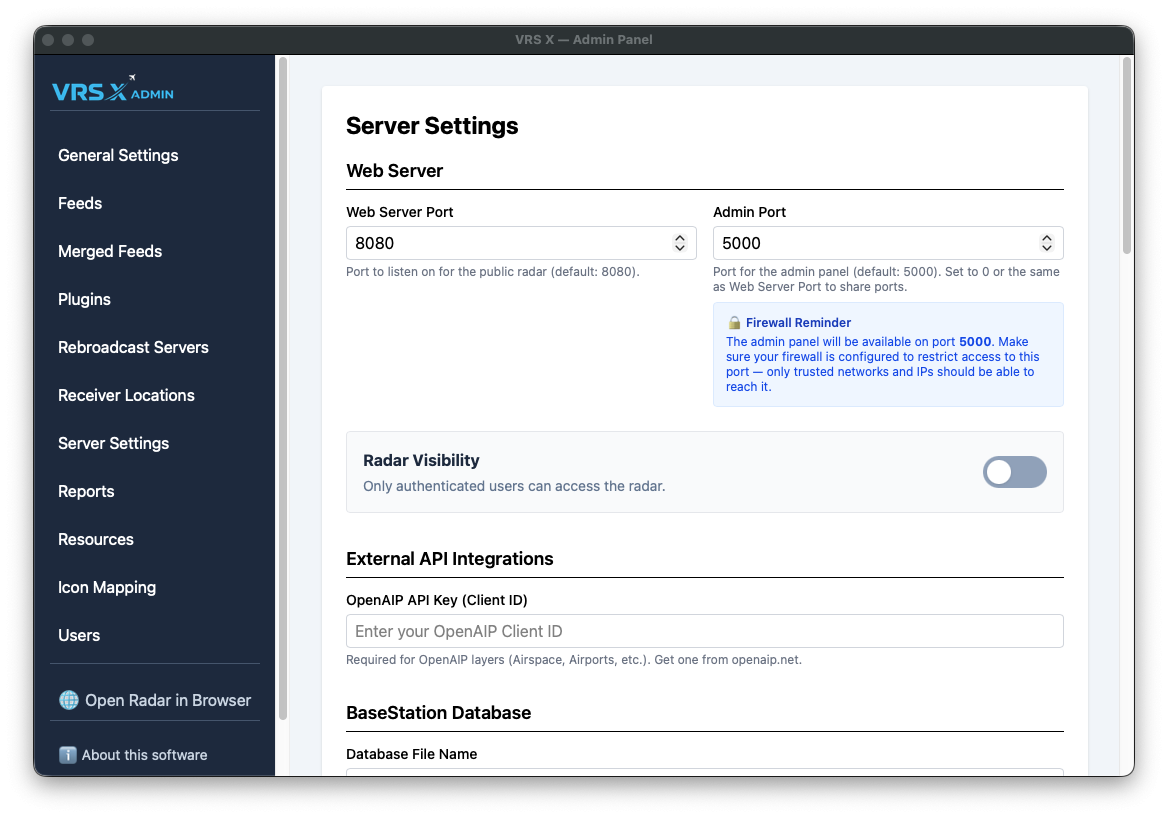Toggle the Radar Visibility switch
Image resolution: width=1168 pixels, height=818 pixels.
pyautogui.click(x=1014, y=472)
